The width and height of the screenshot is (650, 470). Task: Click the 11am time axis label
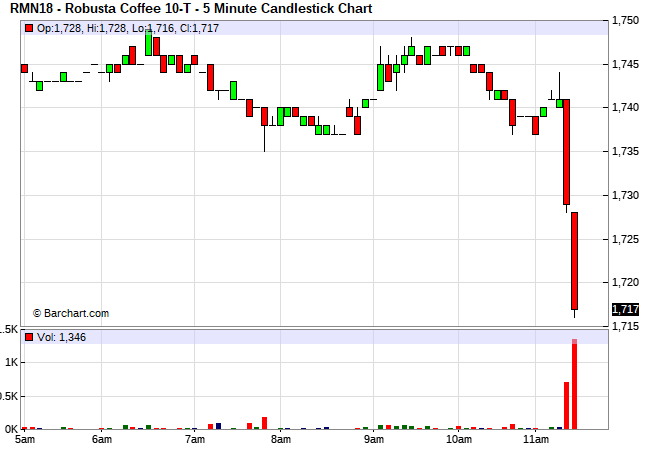(x=536, y=439)
